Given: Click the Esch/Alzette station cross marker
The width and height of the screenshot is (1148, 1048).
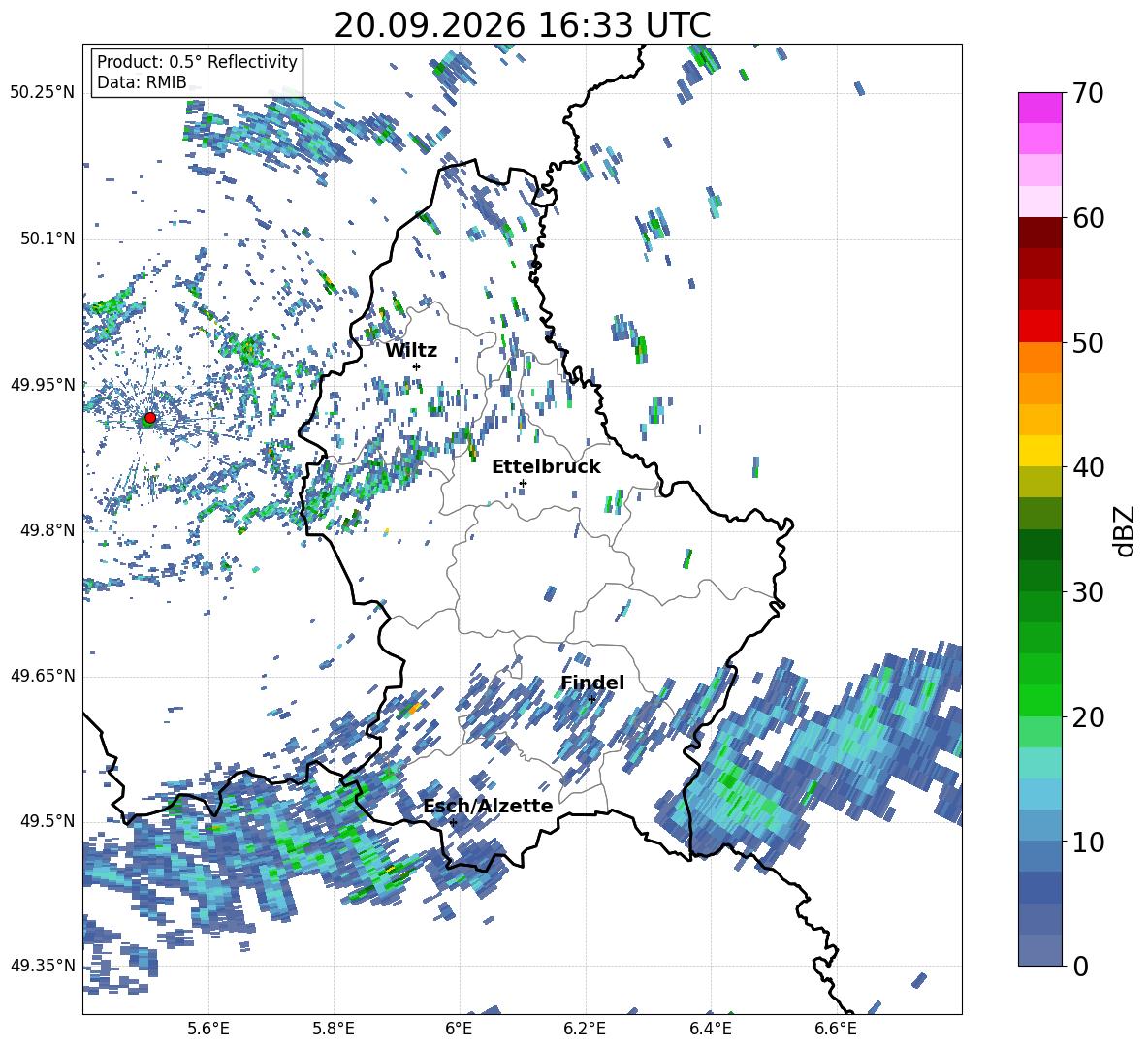Looking at the screenshot, I should tap(453, 822).
